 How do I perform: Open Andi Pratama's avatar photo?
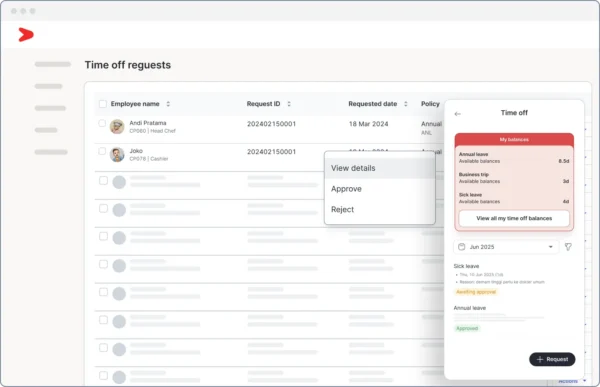point(117,126)
